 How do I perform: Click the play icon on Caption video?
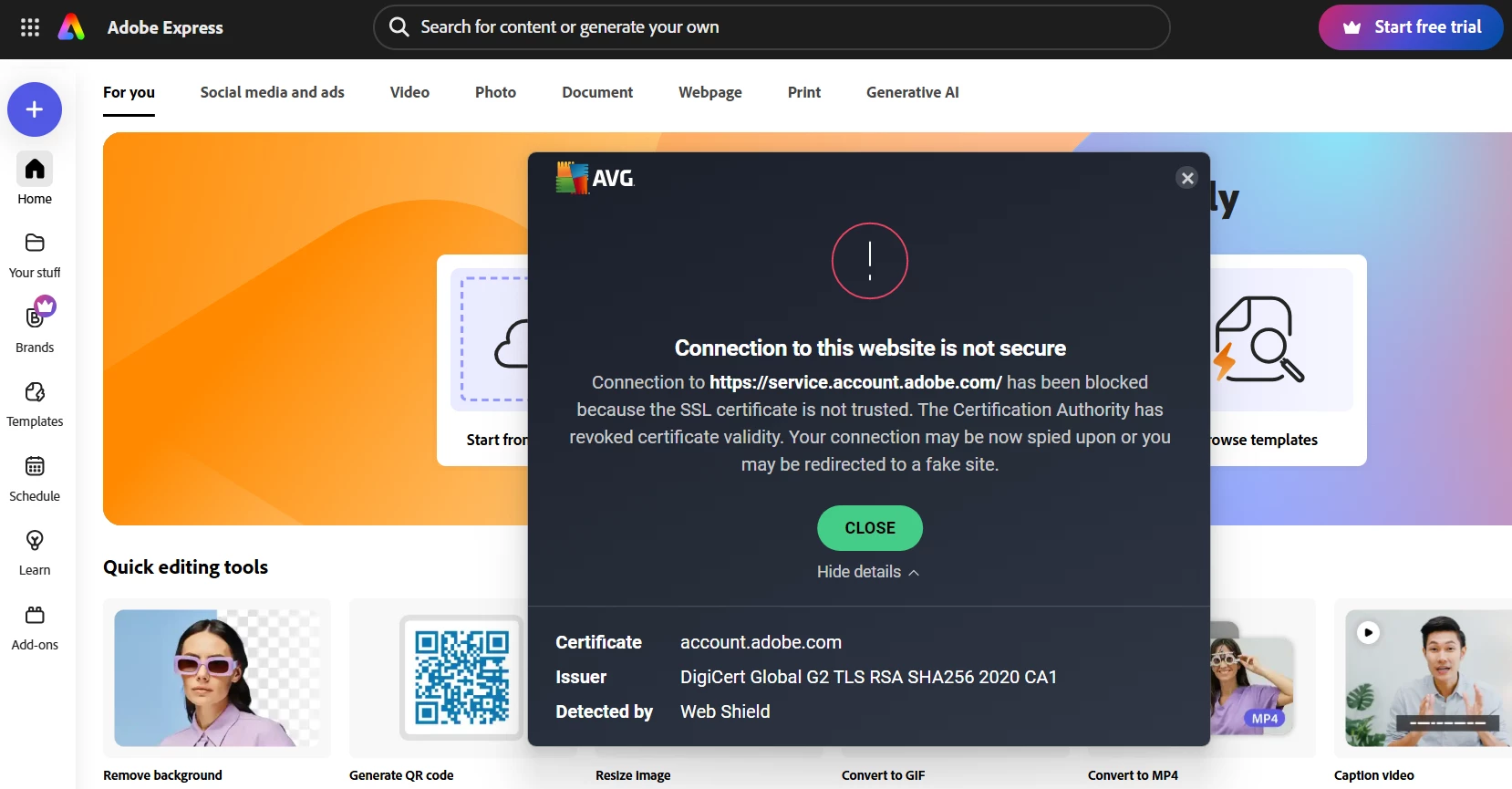pyautogui.click(x=1368, y=632)
